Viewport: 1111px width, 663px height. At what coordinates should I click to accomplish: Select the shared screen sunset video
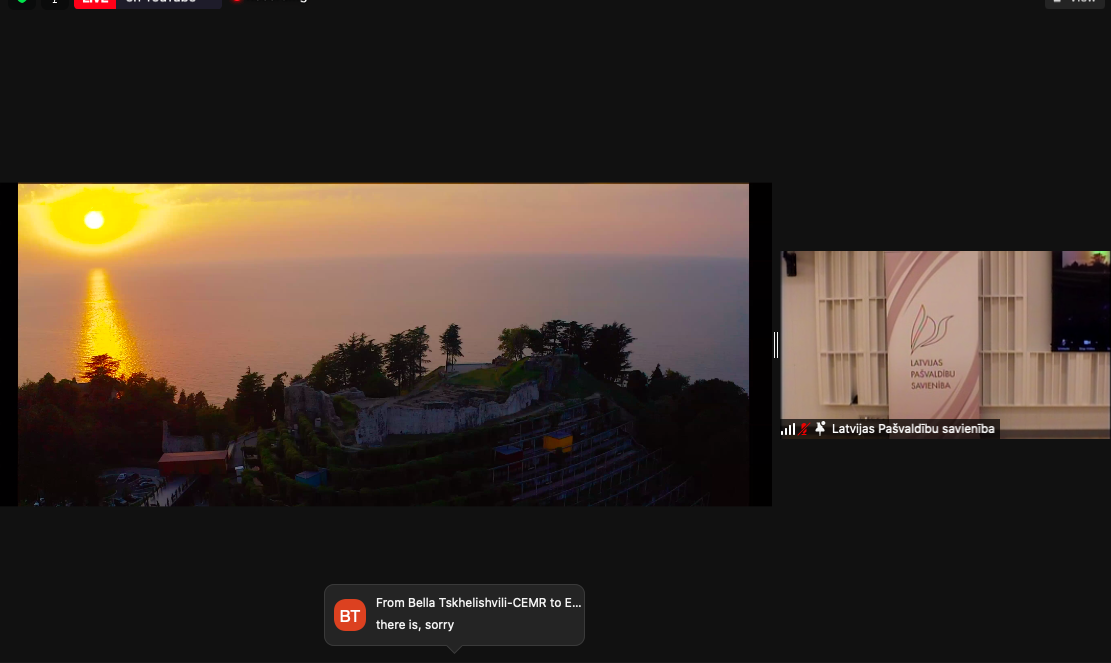pos(383,344)
